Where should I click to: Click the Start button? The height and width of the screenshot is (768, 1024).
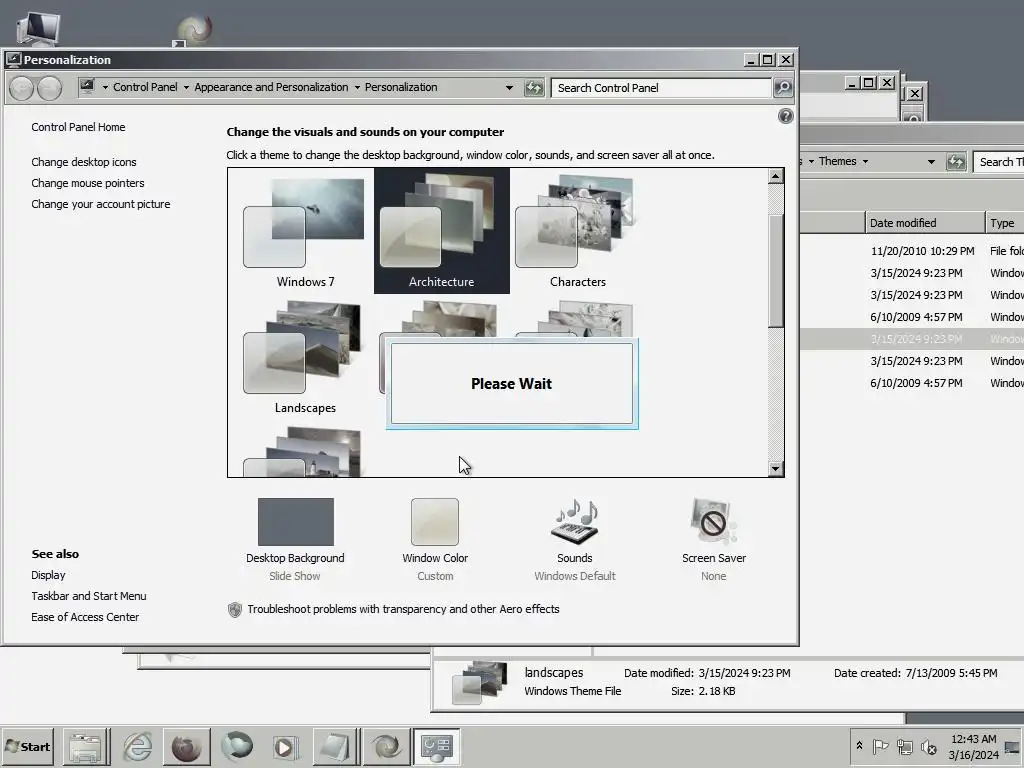click(27, 746)
